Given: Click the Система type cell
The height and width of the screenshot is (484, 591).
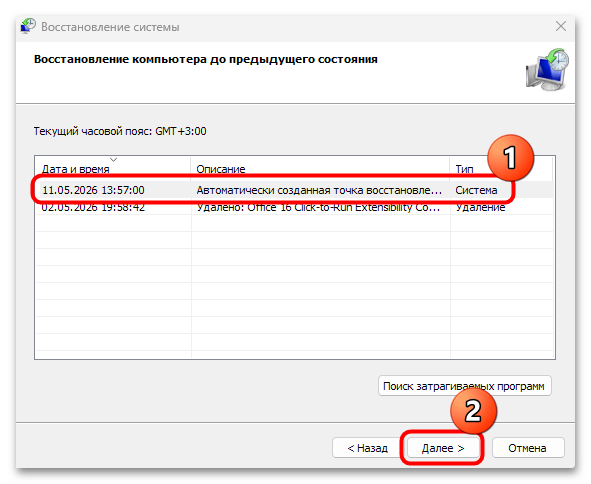Looking at the screenshot, I should click(x=476, y=190).
